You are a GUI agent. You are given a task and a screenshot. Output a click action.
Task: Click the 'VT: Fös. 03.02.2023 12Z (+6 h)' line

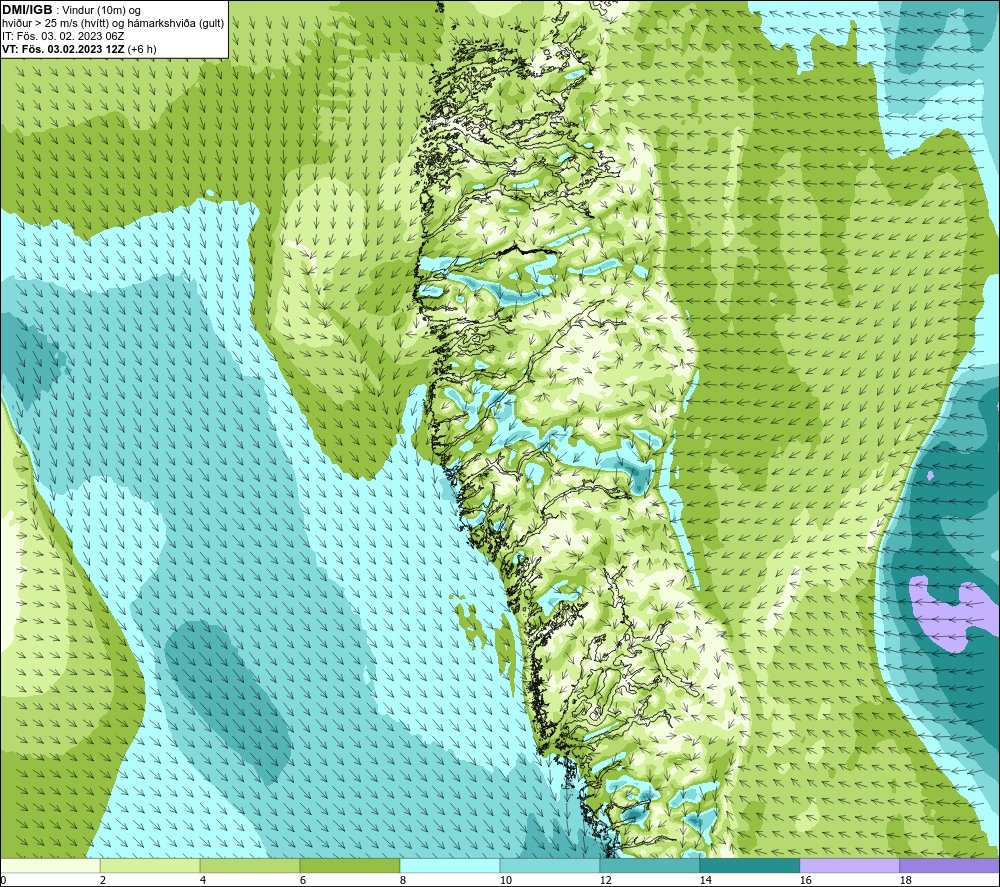tap(79, 49)
